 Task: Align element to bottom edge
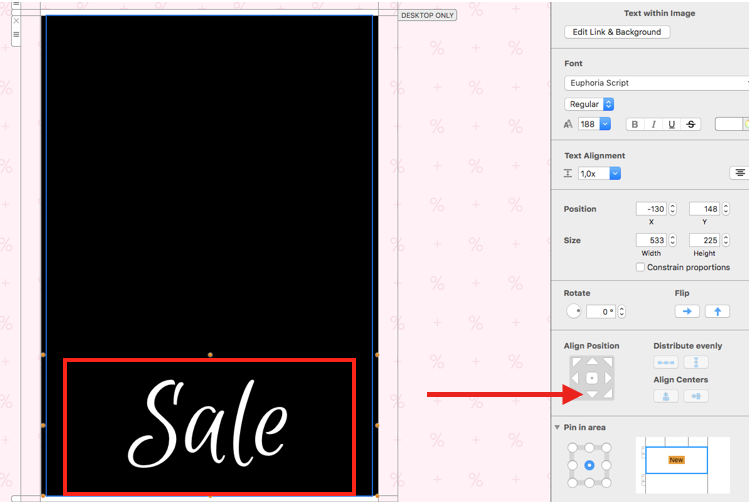(x=592, y=395)
